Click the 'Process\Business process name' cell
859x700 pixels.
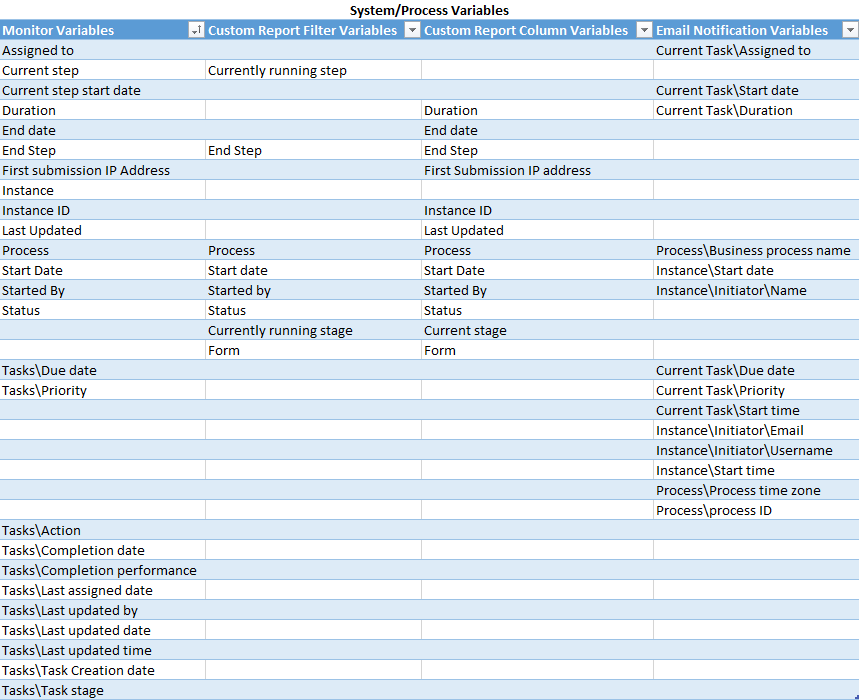756,250
